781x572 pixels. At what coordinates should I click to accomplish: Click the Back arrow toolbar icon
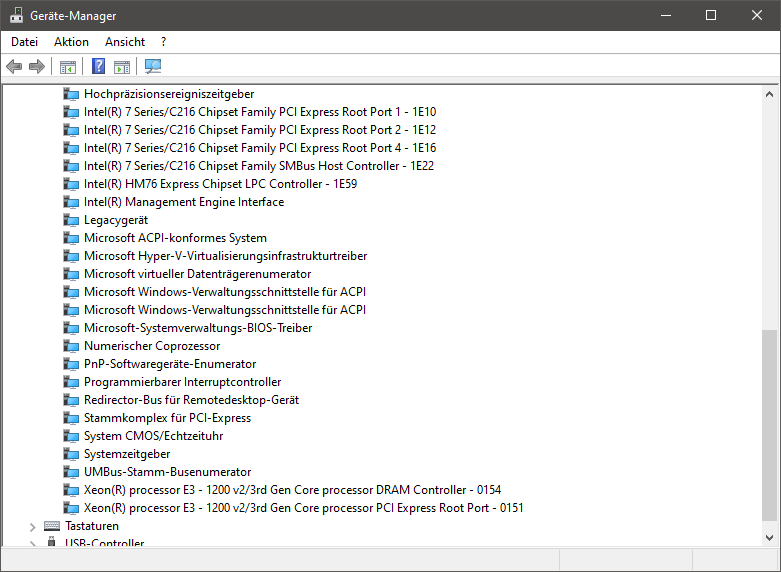14,66
